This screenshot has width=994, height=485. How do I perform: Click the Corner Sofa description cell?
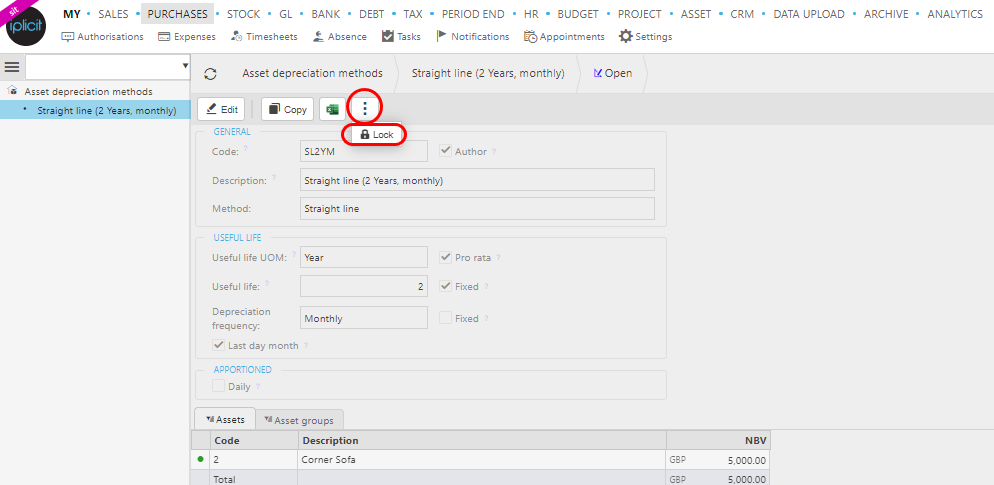(482, 460)
